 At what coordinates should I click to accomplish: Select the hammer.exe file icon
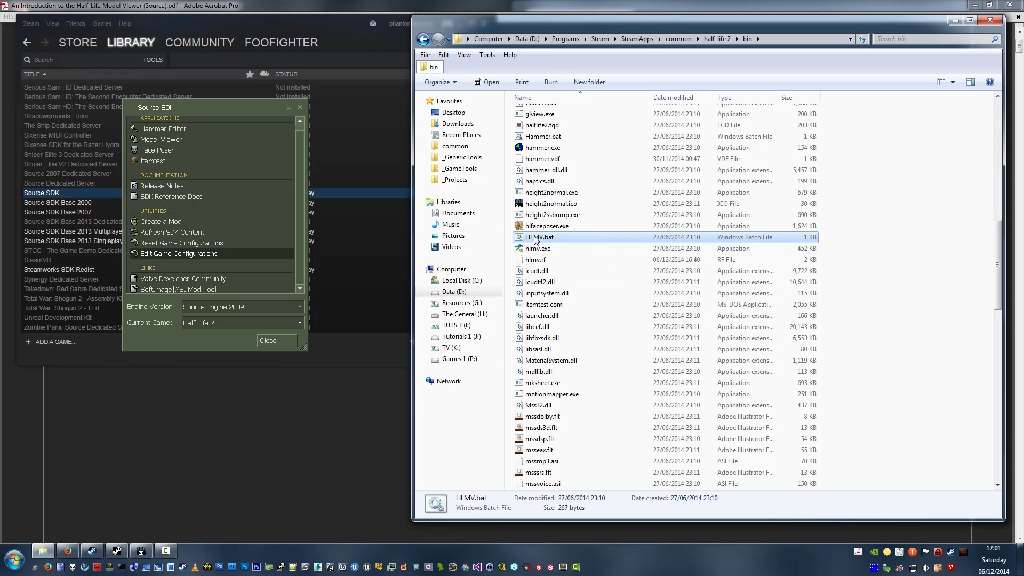pyautogui.click(x=518, y=147)
